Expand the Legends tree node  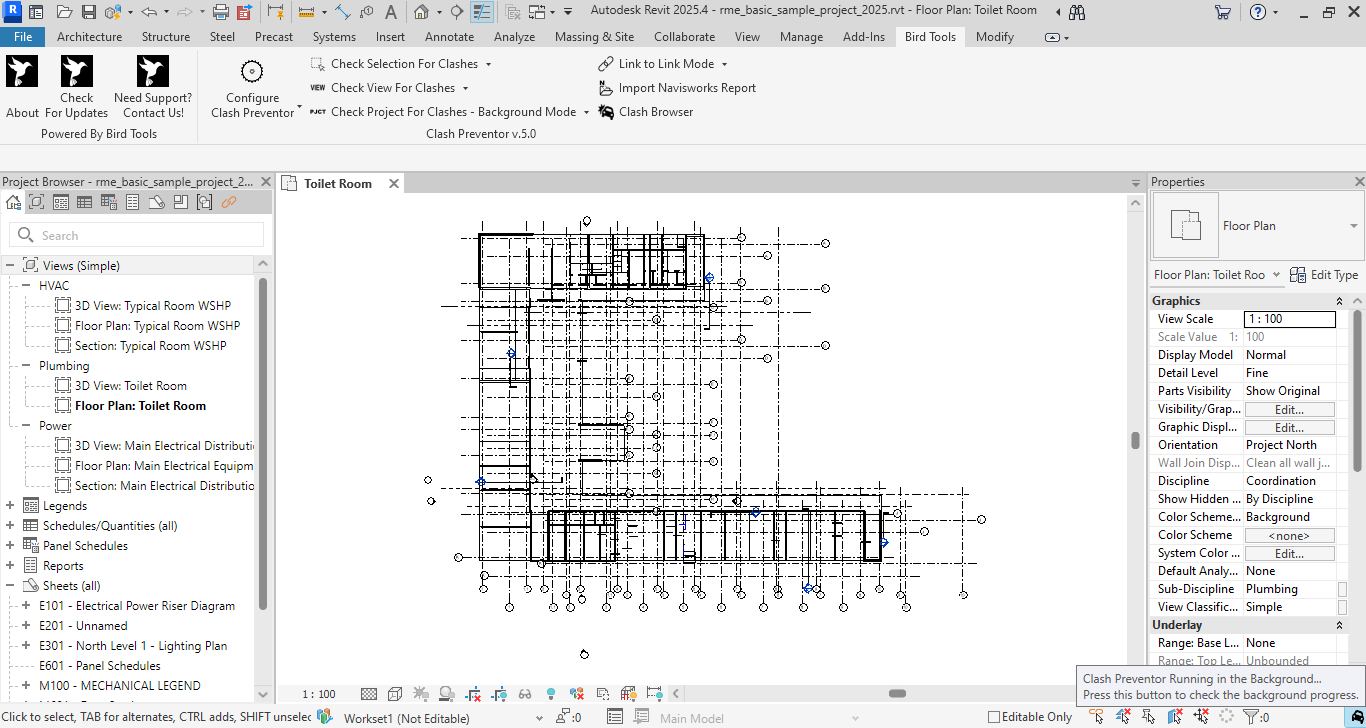[11, 506]
